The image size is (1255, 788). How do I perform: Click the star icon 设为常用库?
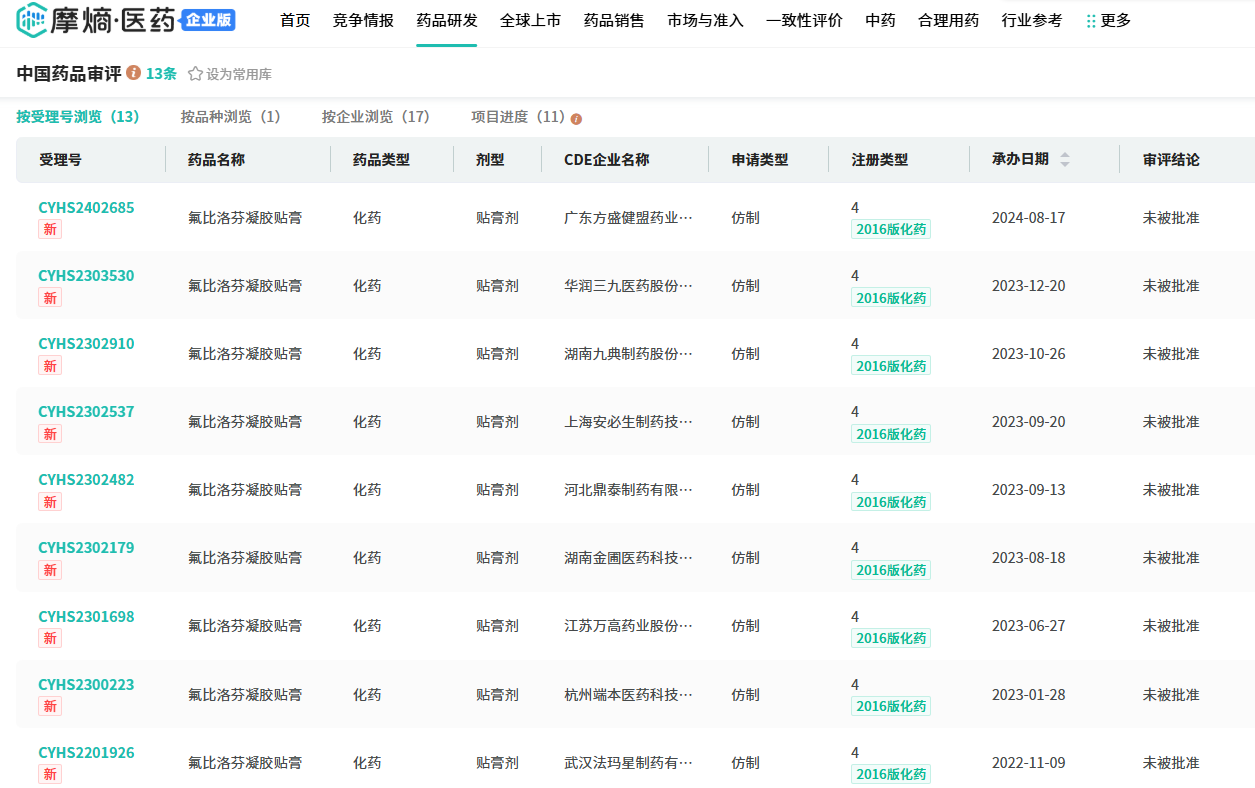point(195,74)
